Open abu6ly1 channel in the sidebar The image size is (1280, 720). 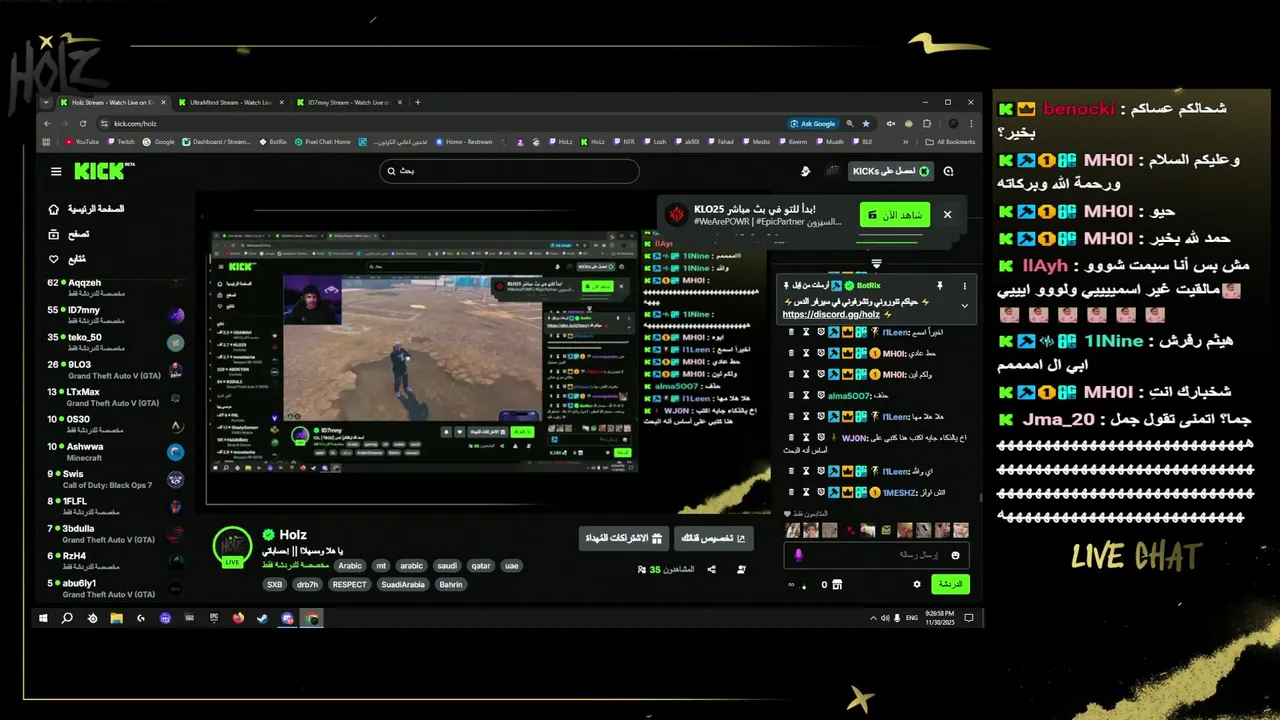tap(115, 588)
